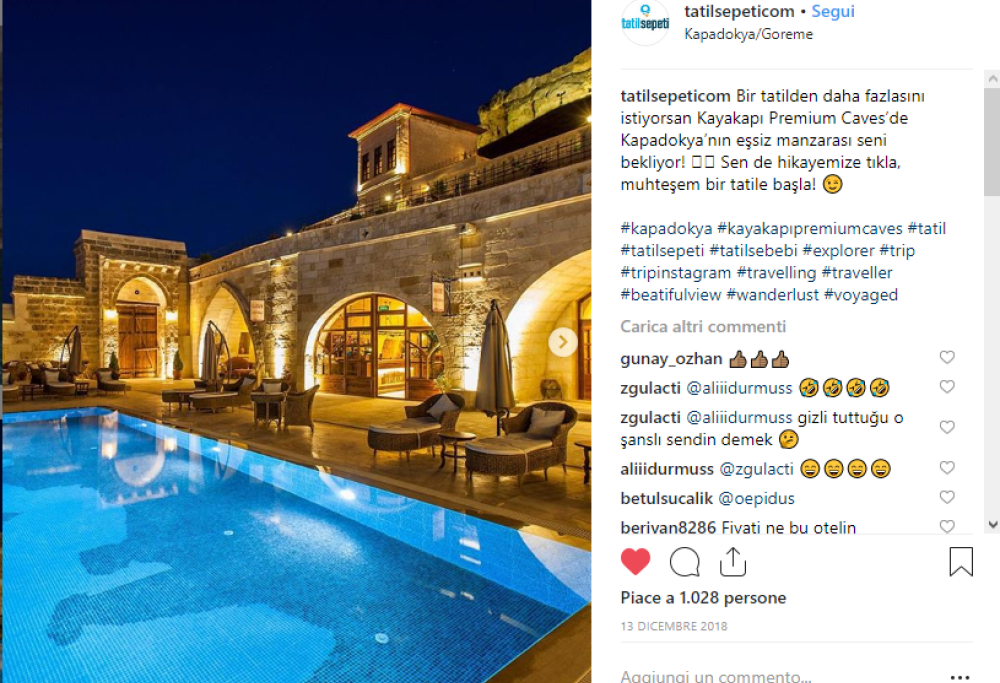Open the #kapadokya hashtag
The height and width of the screenshot is (683, 1000).
pyautogui.click(x=666, y=228)
